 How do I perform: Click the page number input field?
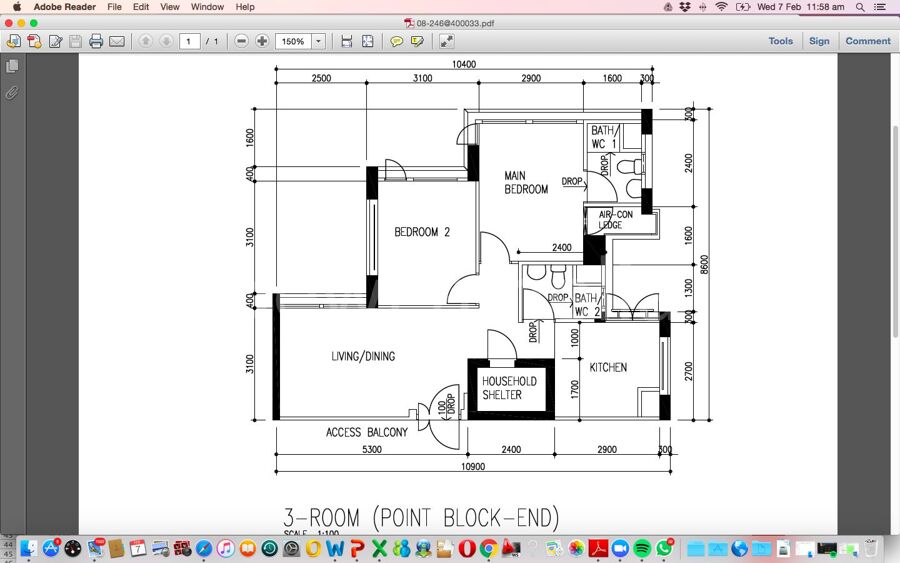click(x=189, y=41)
